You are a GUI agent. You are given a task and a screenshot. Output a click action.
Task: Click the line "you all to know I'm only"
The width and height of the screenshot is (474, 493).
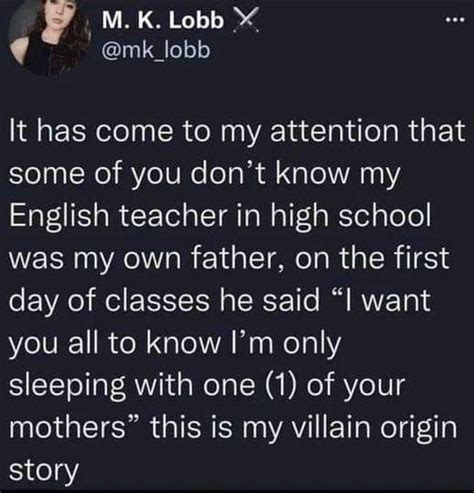(x=175, y=343)
